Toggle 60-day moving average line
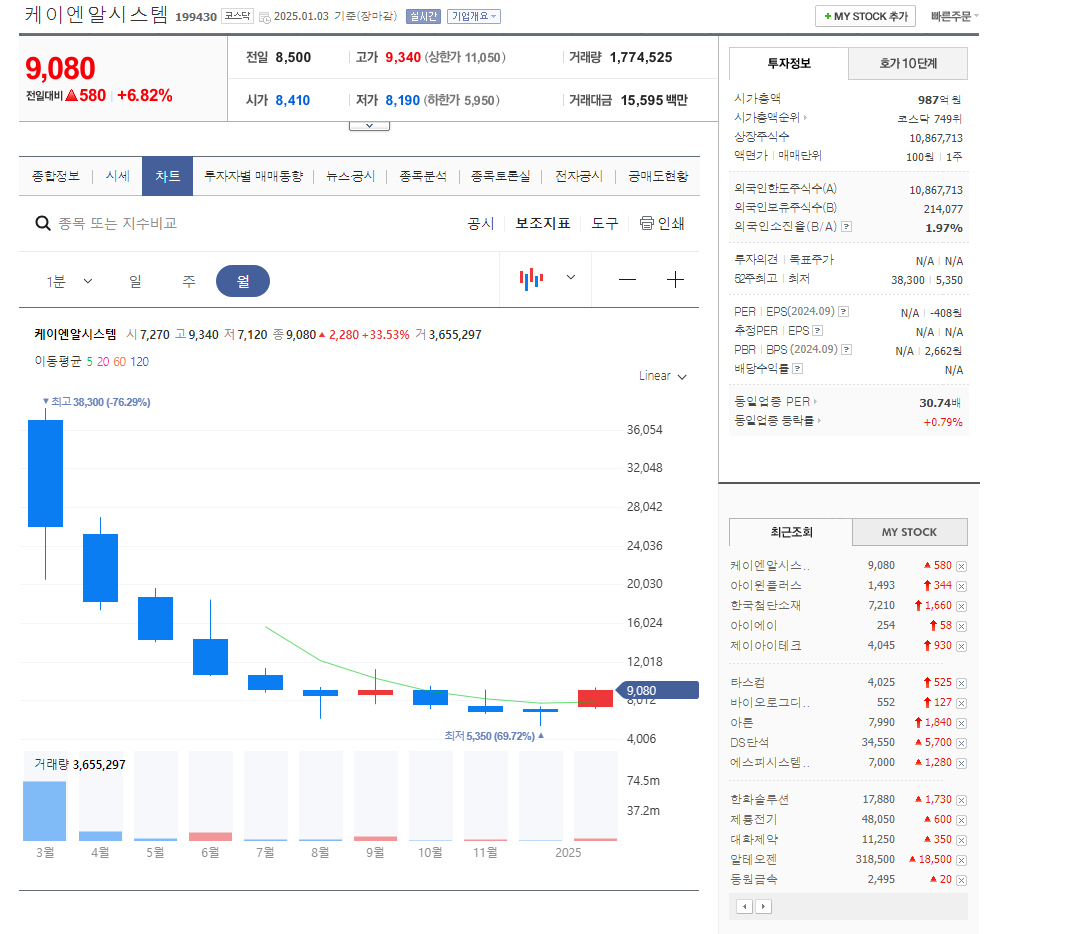The height and width of the screenshot is (934, 1090). tap(120, 361)
